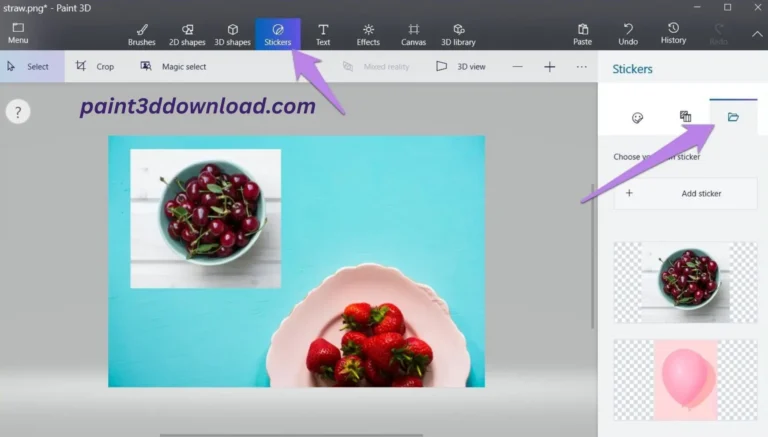Toggle the 3D view
Screen dimensions: 768x437
(461, 66)
